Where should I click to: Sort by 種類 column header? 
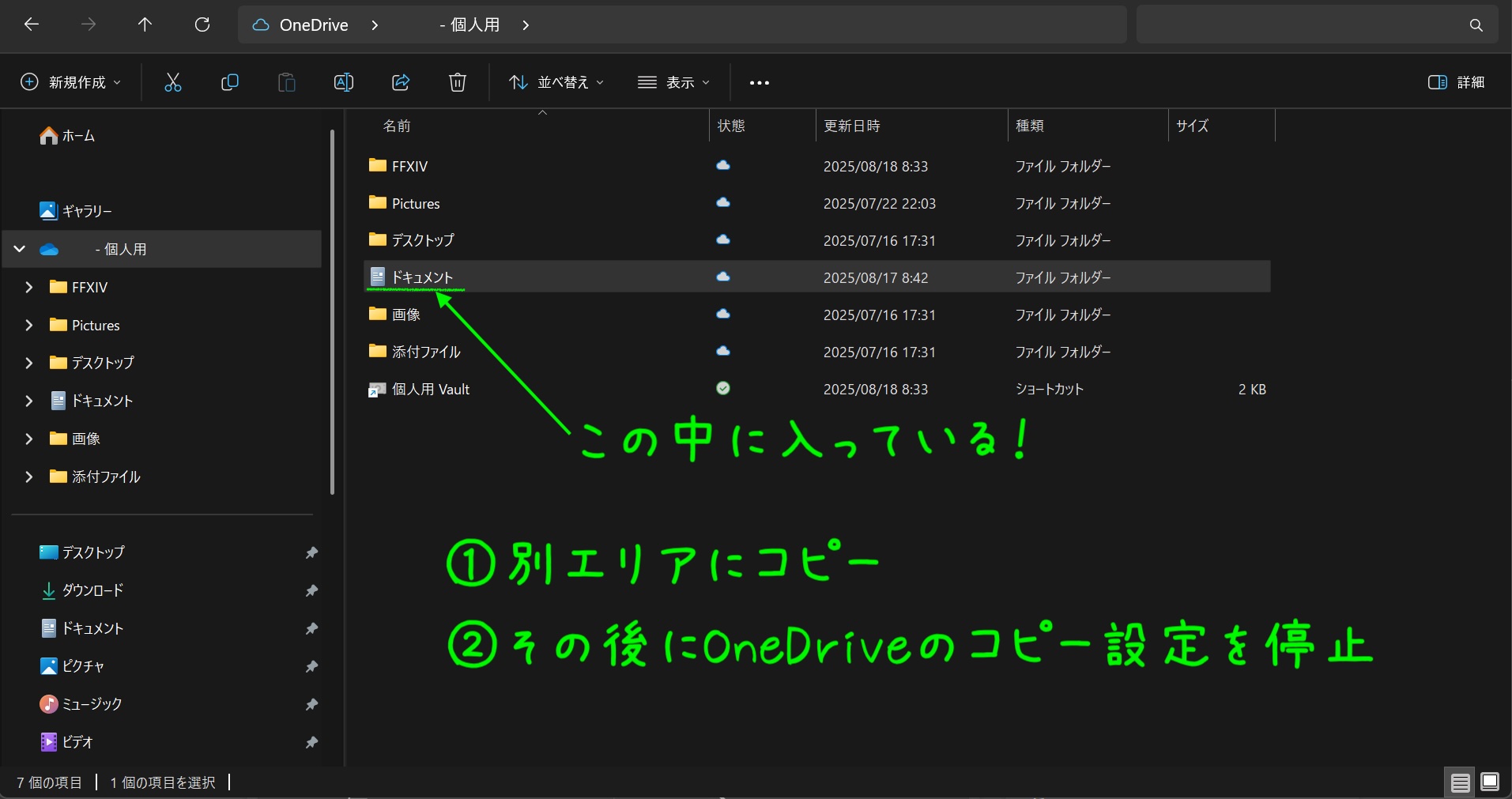tap(1030, 126)
